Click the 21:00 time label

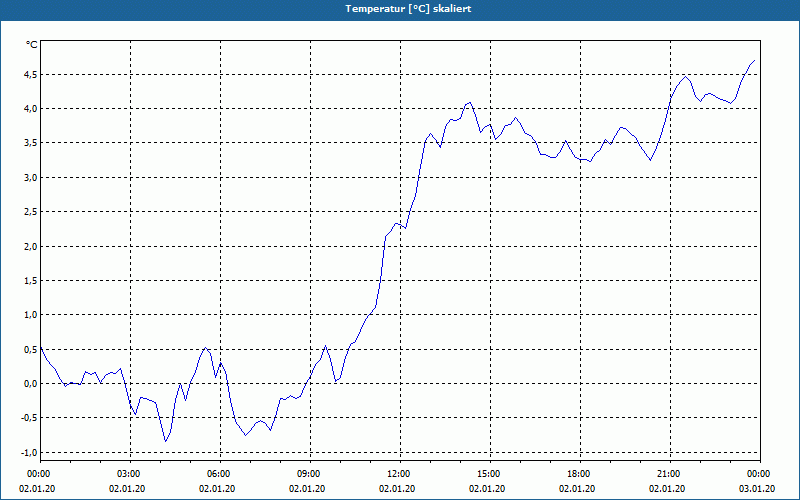670,474
